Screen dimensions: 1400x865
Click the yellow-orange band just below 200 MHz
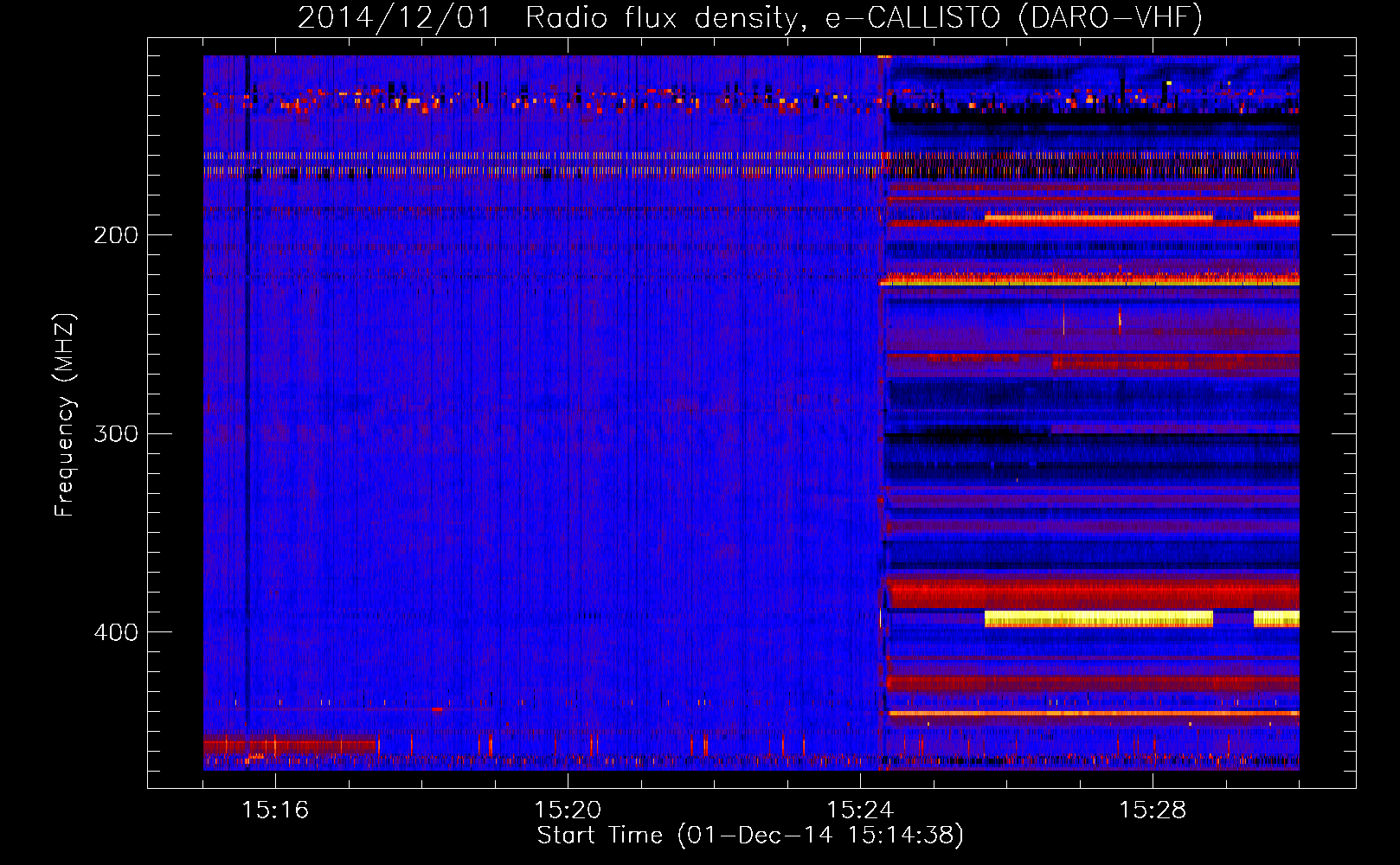(1099, 218)
